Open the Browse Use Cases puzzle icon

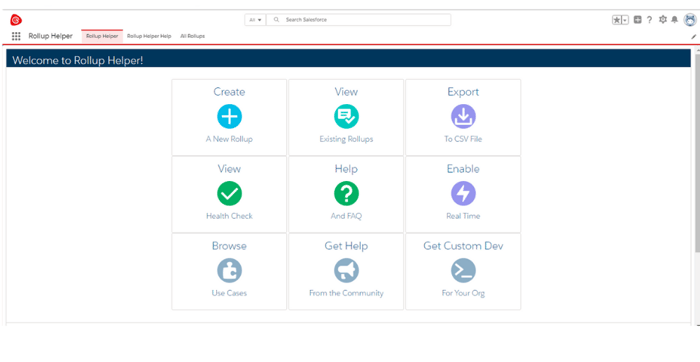pyautogui.click(x=229, y=270)
